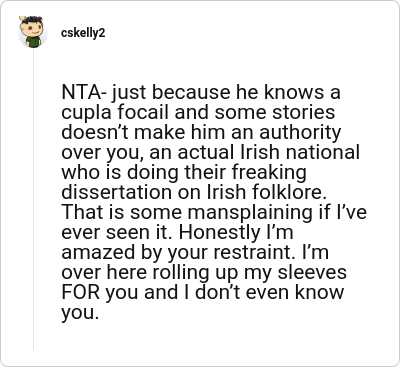Click the word "authority" in the comment
400x367 pixels.
[x=300, y=132]
